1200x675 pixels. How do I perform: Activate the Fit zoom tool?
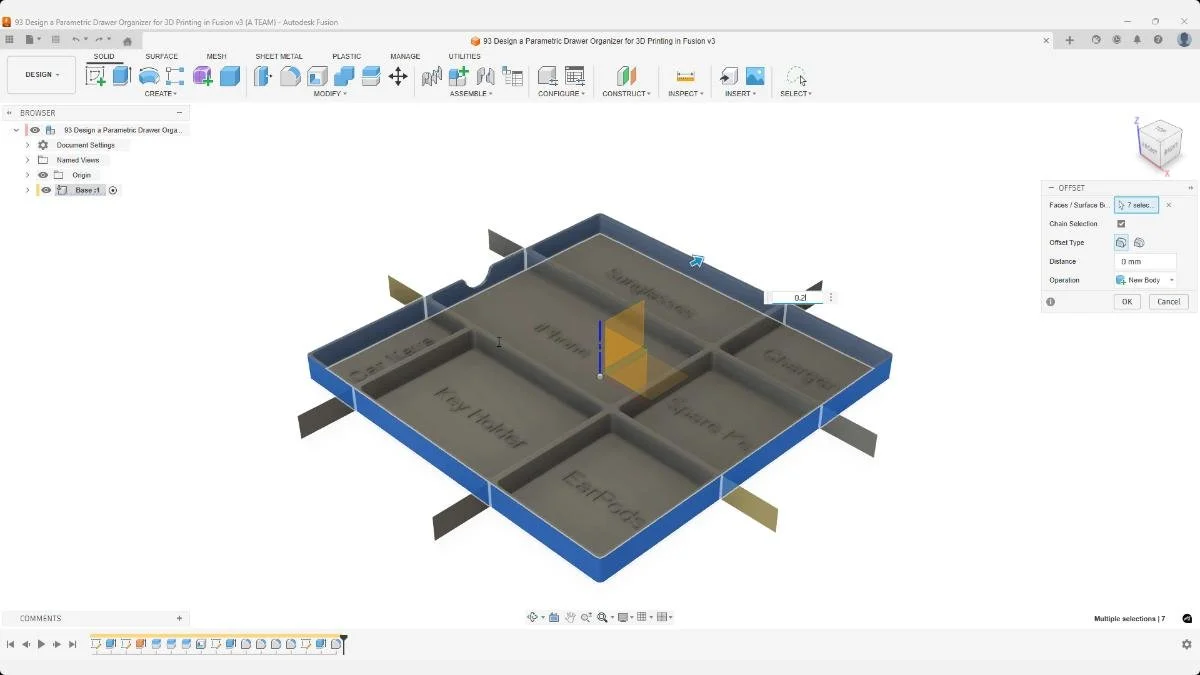click(x=602, y=617)
